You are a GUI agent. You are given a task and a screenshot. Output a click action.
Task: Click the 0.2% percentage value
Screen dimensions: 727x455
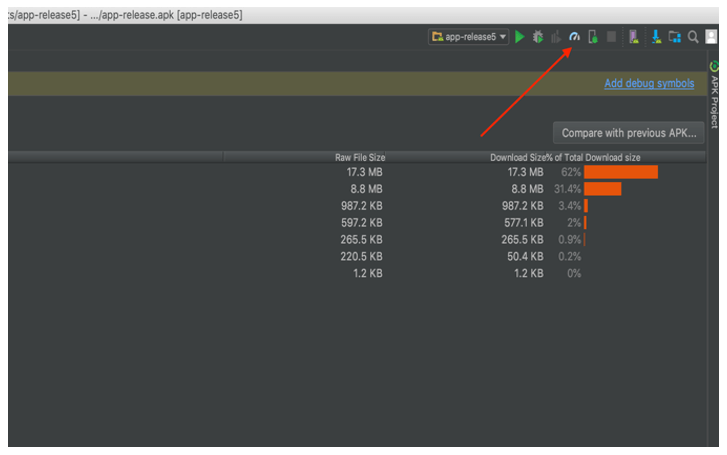[x=569, y=256]
